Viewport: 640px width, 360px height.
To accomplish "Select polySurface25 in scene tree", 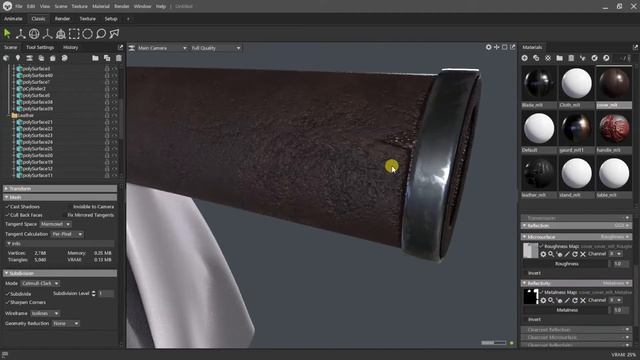I will [x=37, y=149].
